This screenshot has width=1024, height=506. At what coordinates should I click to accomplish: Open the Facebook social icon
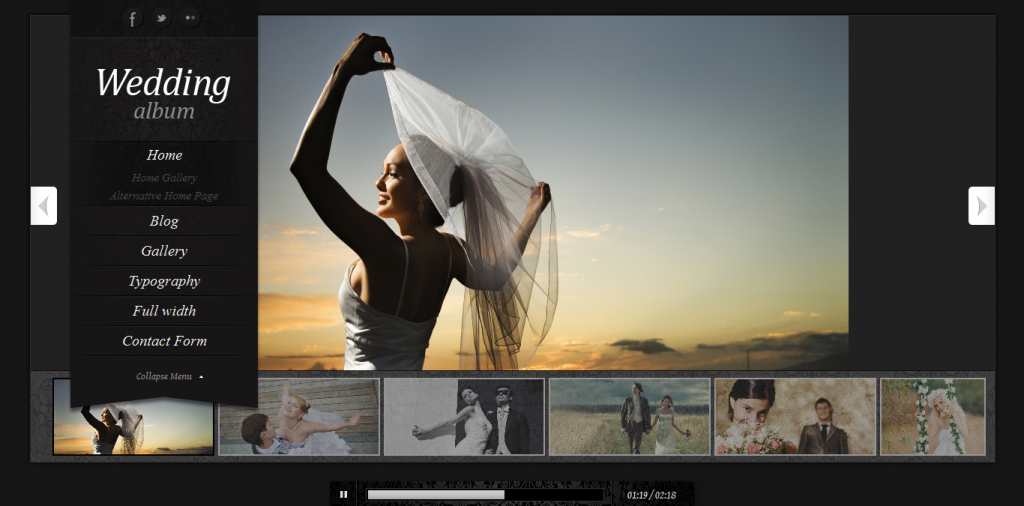click(132, 18)
